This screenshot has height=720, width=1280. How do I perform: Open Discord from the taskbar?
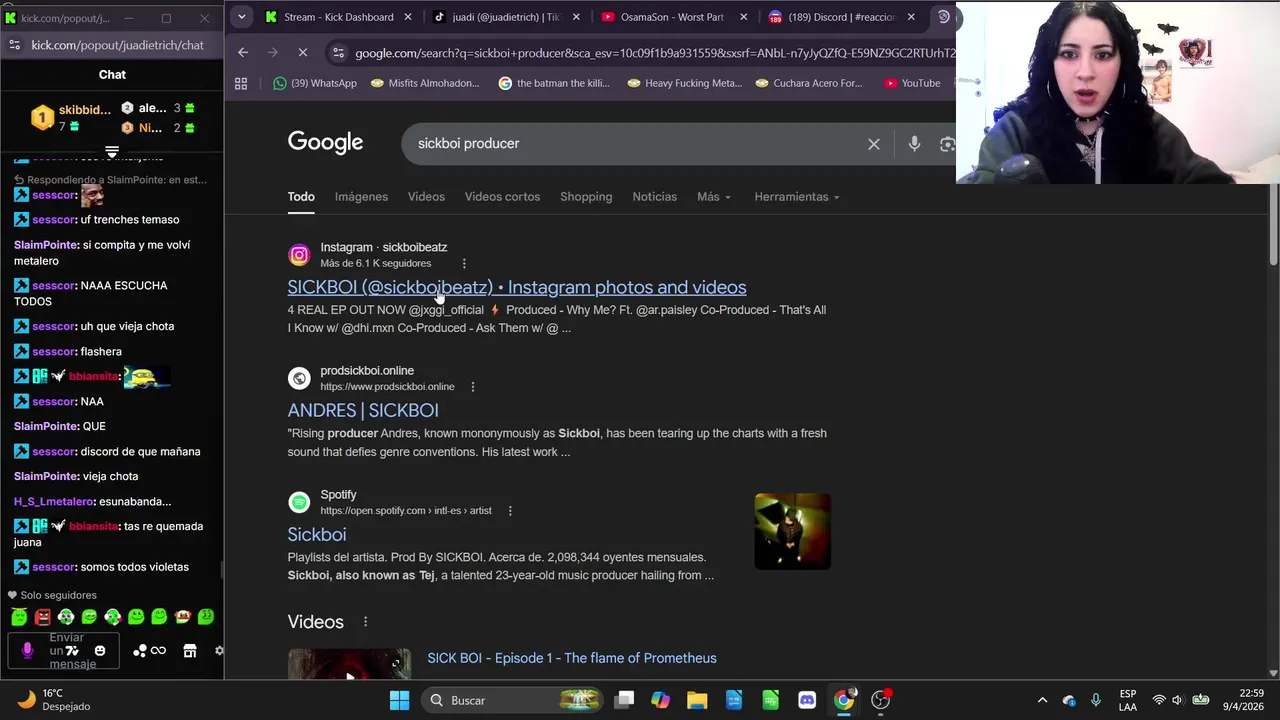click(807, 700)
